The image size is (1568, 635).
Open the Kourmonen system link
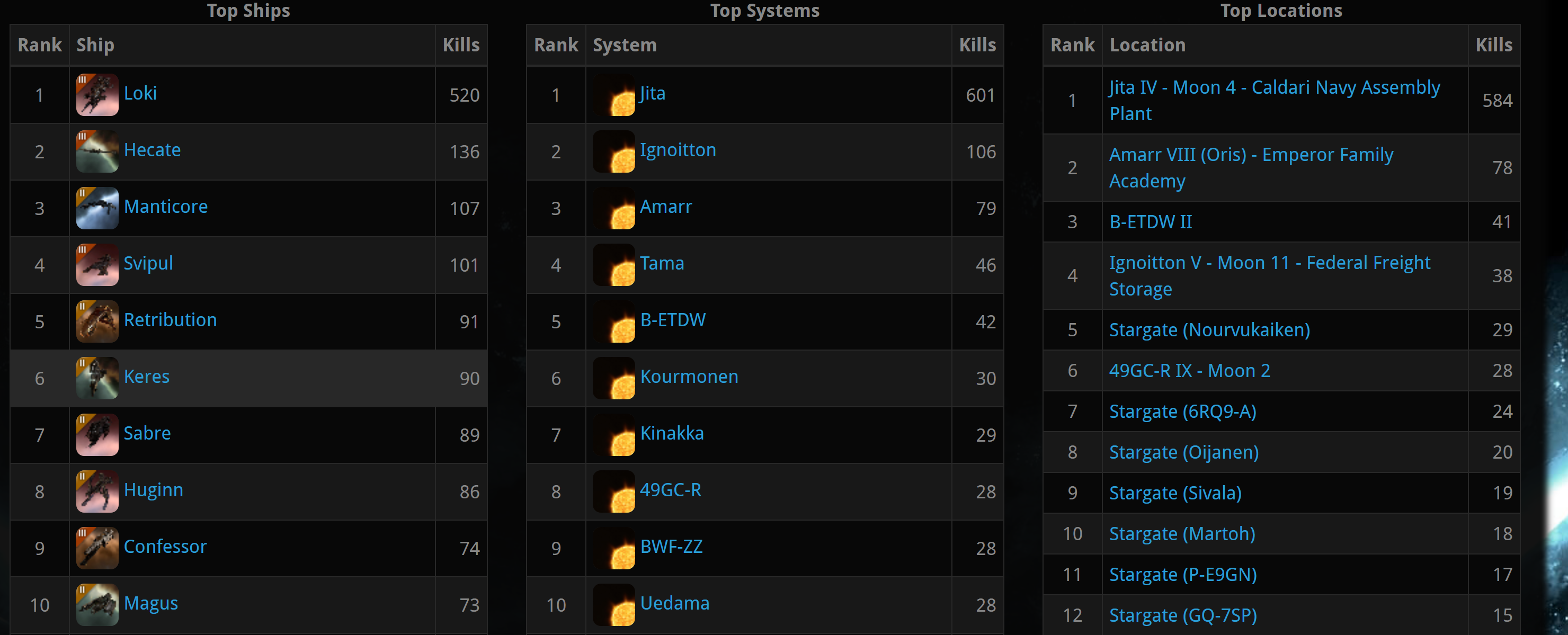(x=689, y=376)
